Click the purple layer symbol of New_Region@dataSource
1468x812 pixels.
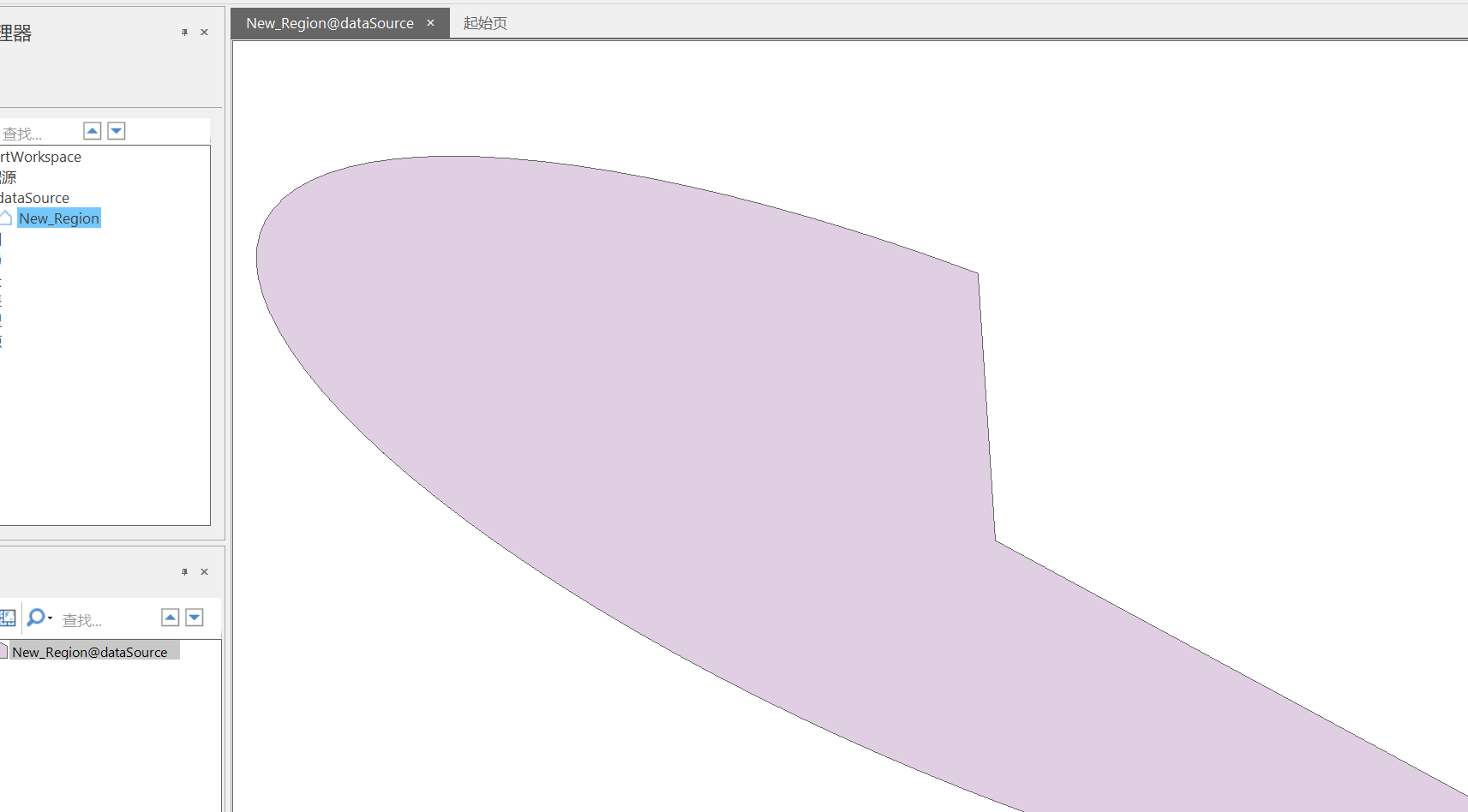click(x=3, y=651)
